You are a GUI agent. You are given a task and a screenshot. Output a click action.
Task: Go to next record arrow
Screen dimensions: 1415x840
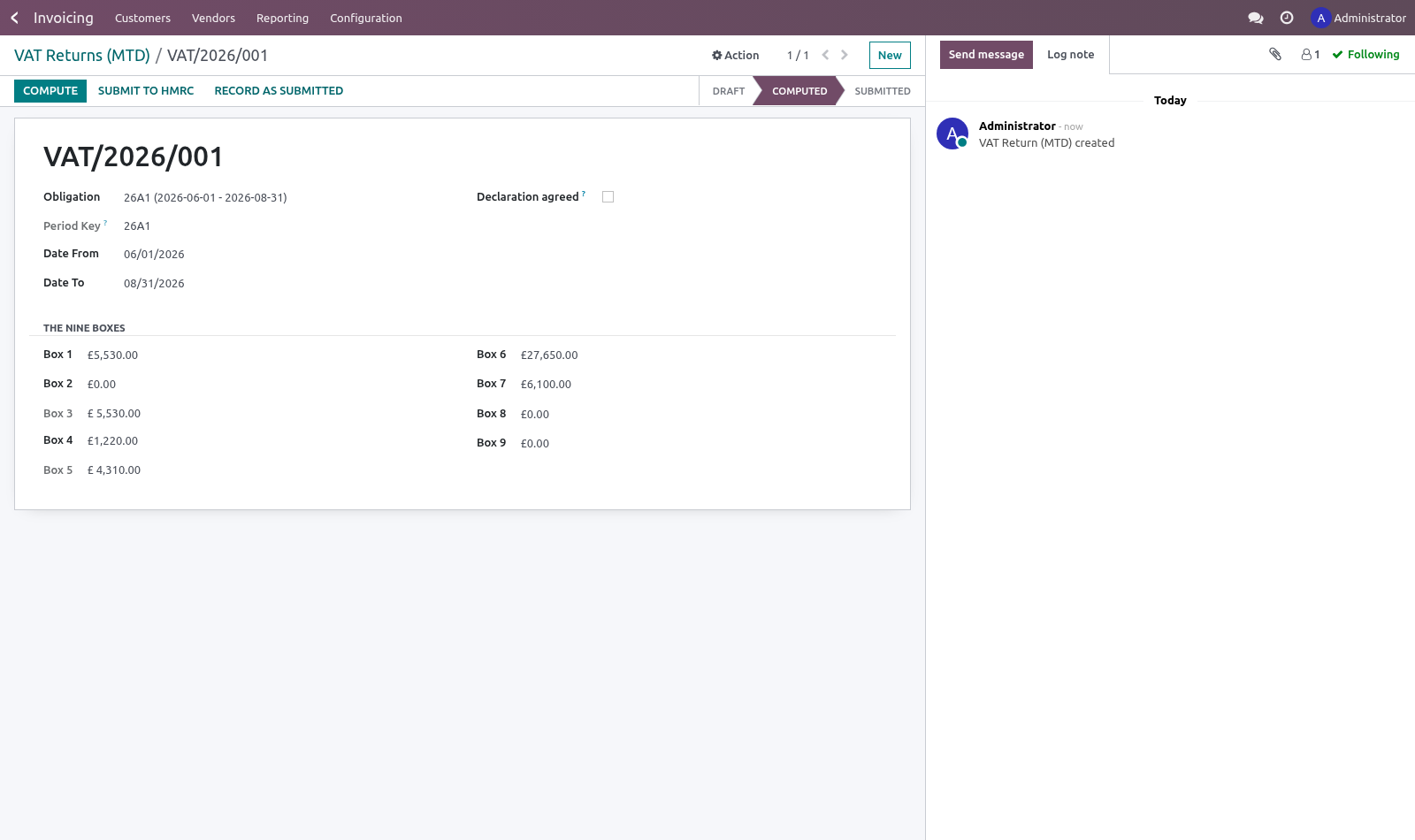(845, 55)
